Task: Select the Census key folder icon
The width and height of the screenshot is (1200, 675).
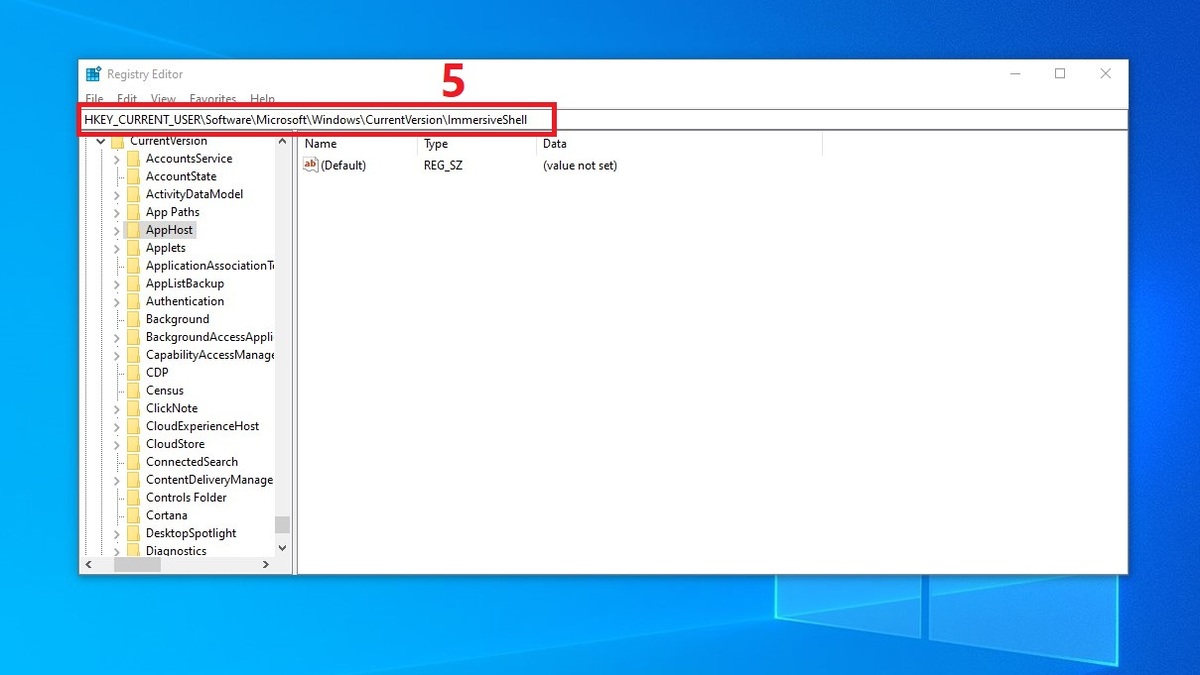Action: (133, 390)
